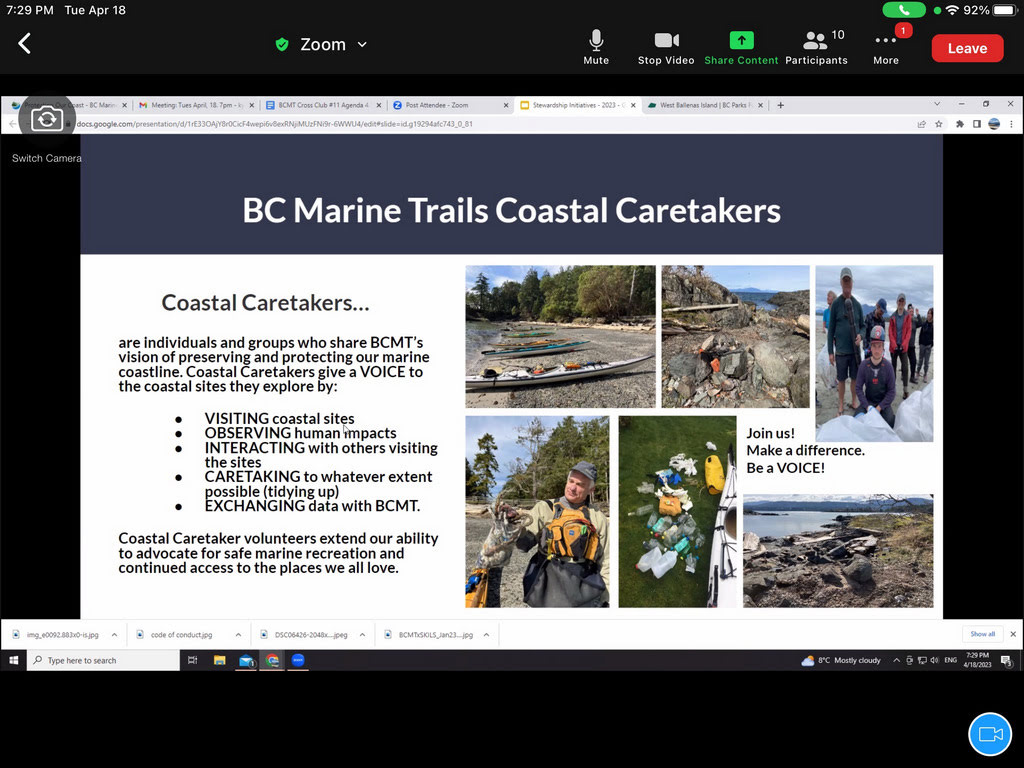Open the Windows notification center
Image resolution: width=1024 pixels, height=768 pixels.
pos(1006,660)
